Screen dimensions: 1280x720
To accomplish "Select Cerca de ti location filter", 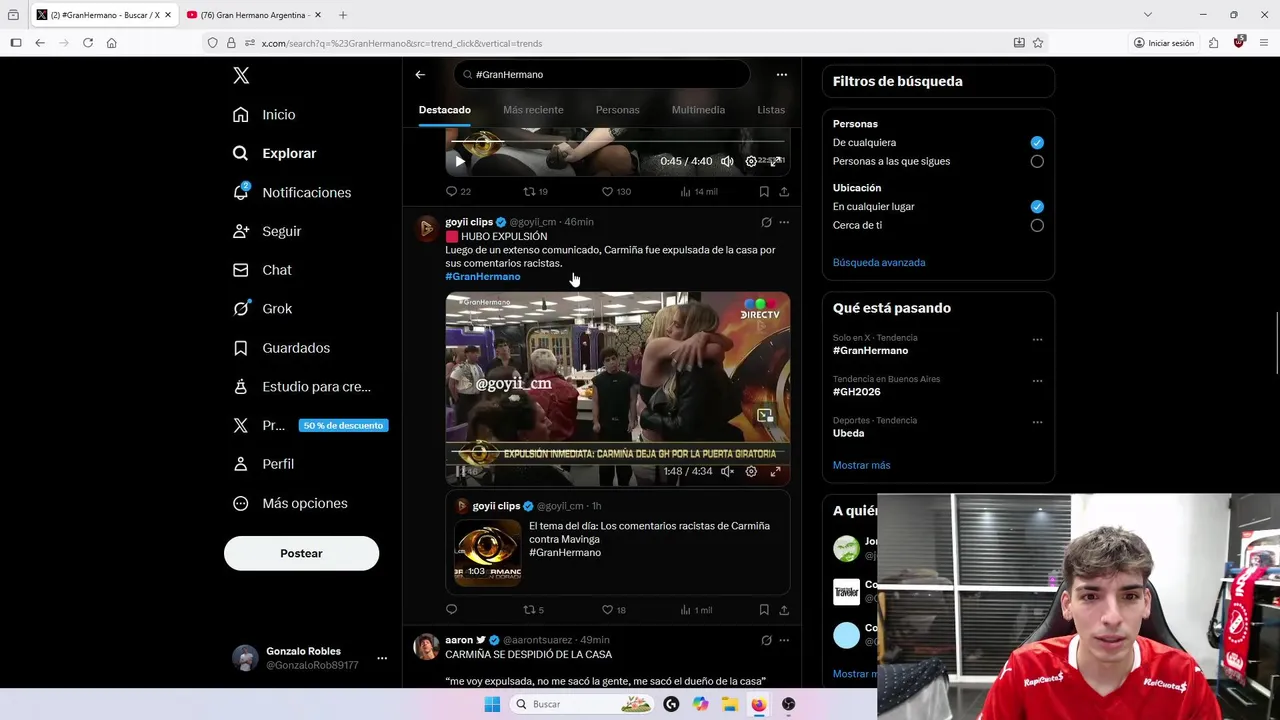I will [1037, 225].
